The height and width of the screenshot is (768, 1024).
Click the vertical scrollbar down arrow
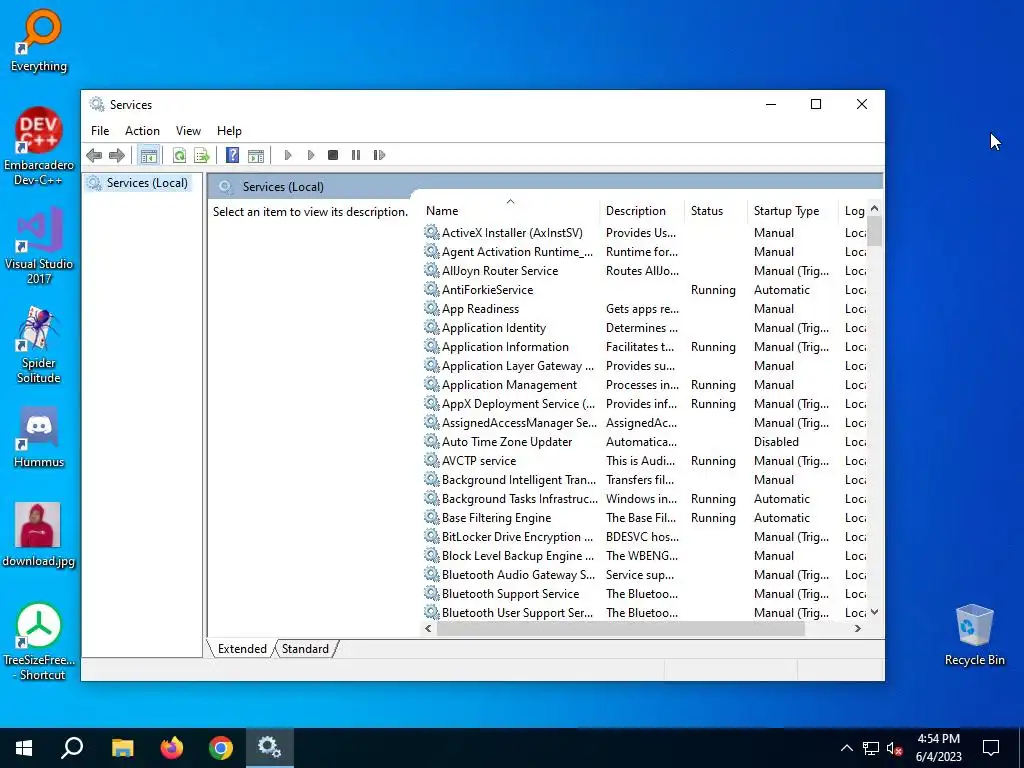point(874,613)
